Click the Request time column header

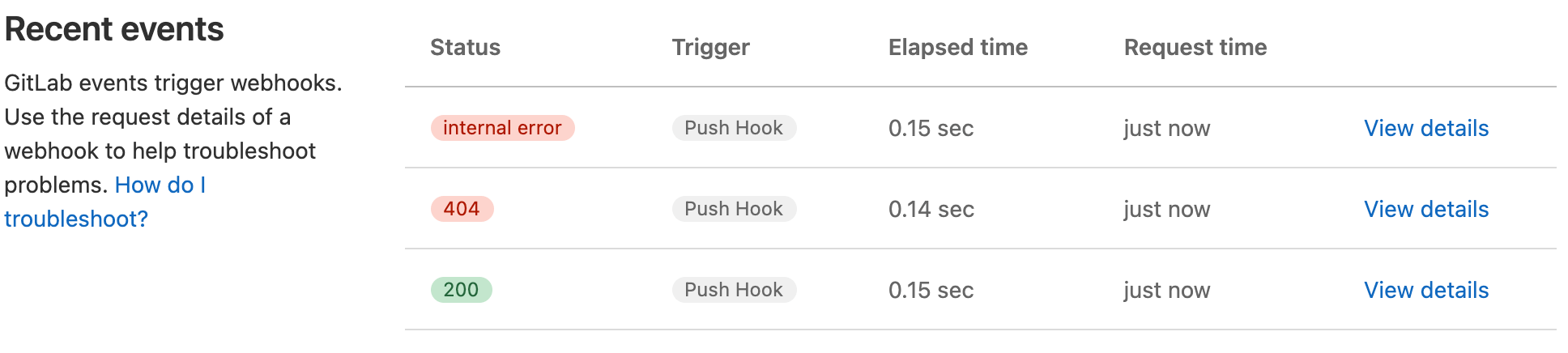coord(1195,47)
